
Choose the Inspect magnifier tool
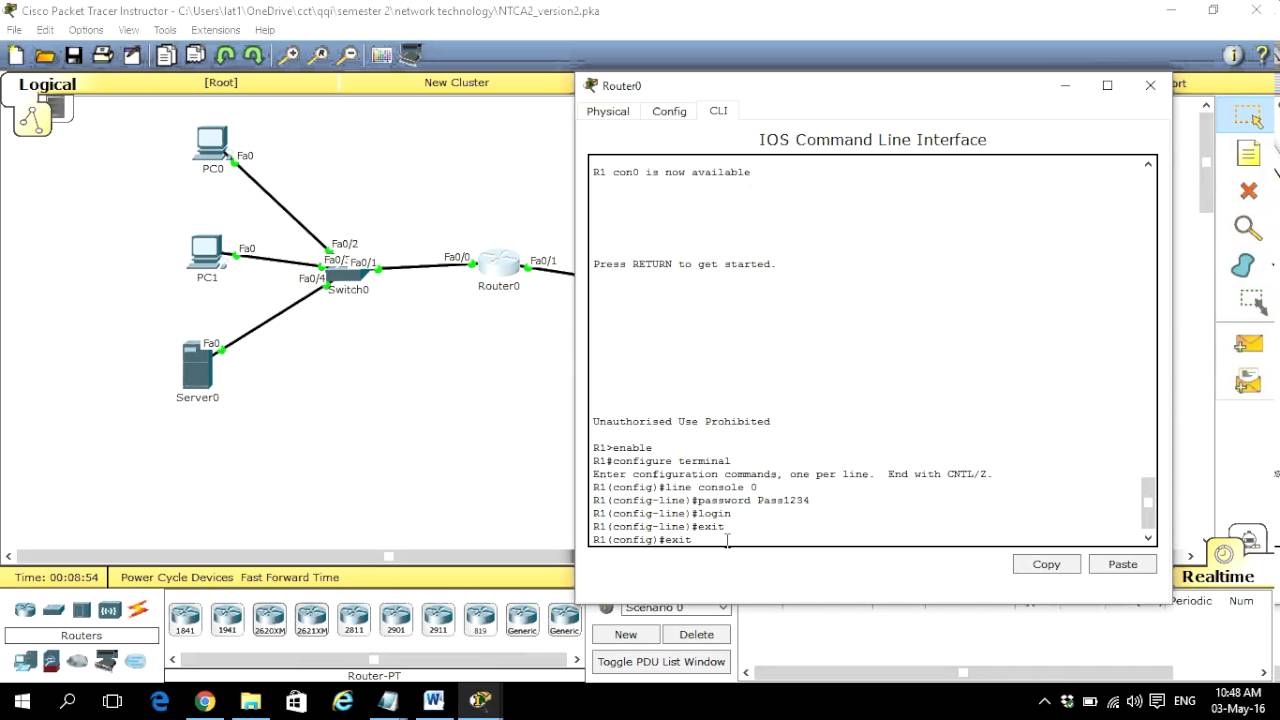pos(1248,228)
